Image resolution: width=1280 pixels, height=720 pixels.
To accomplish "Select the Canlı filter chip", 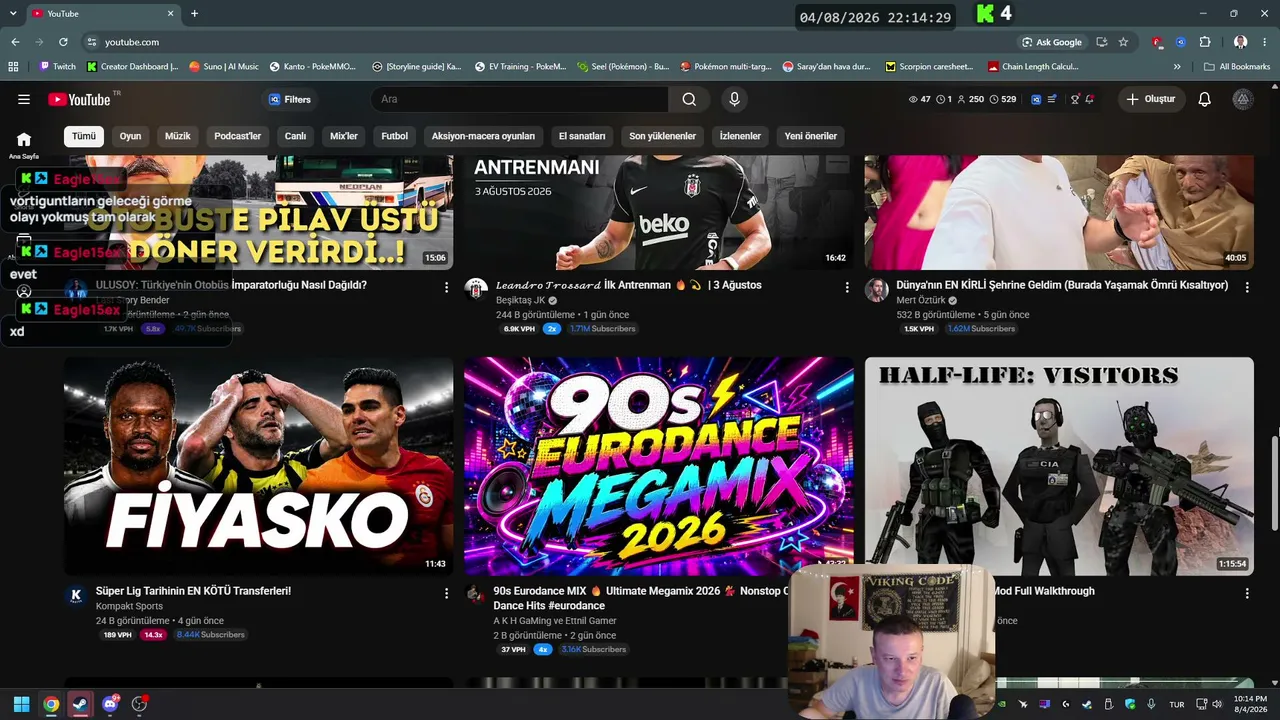I will tap(295, 136).
